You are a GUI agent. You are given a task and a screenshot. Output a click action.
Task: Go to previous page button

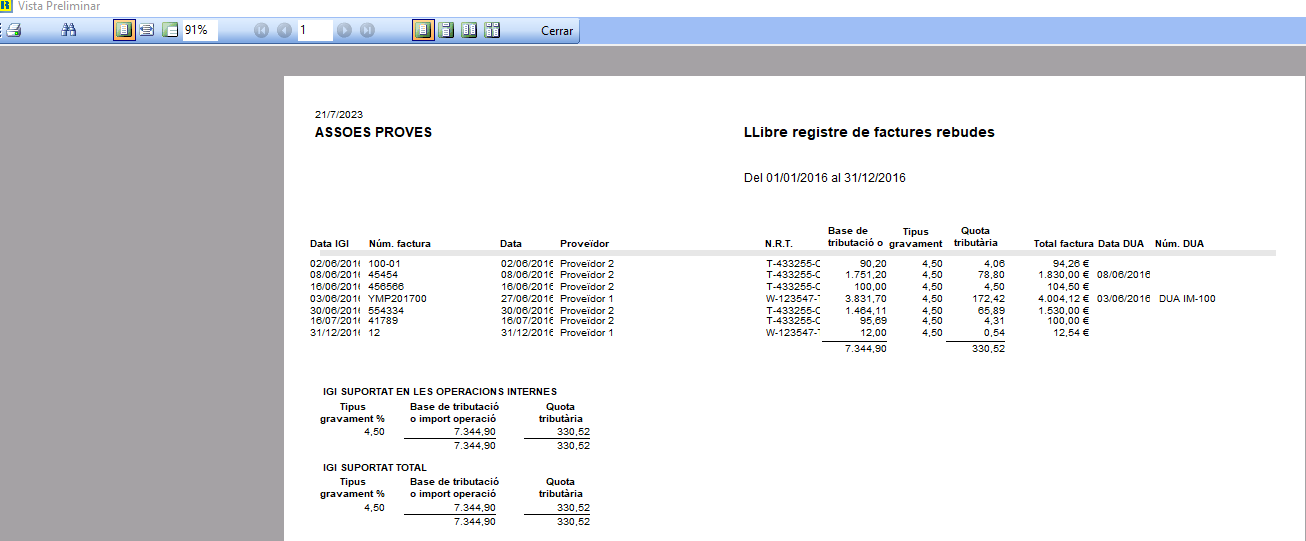(x=284, y=30)
